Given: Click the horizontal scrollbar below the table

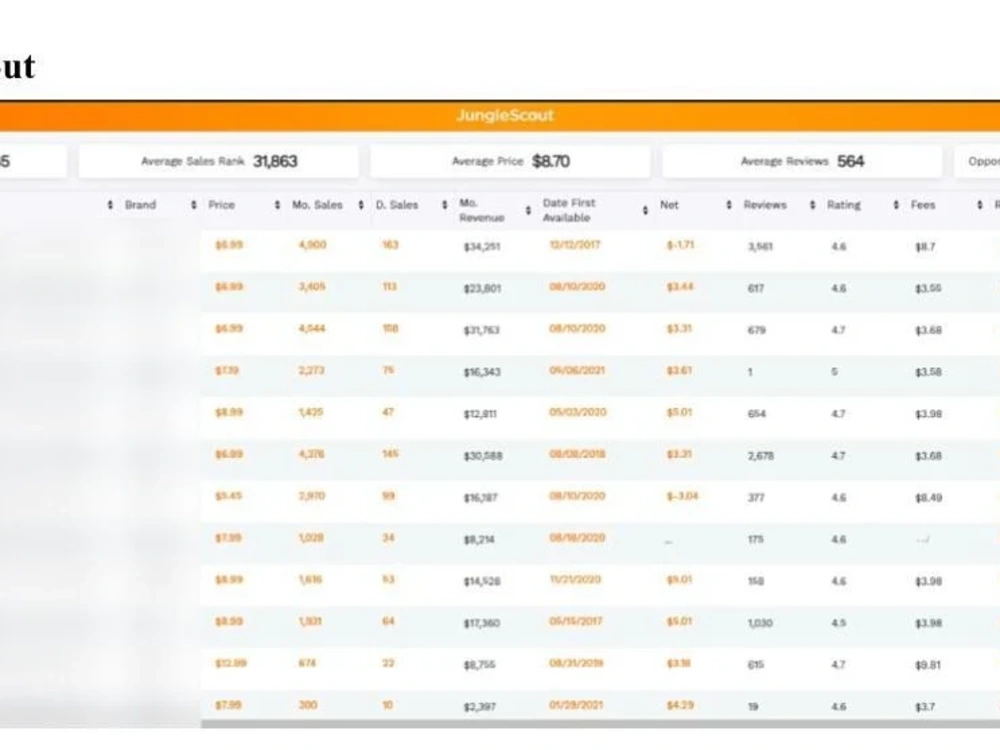Looking at the screenshot, I should [x=600, y=724].
